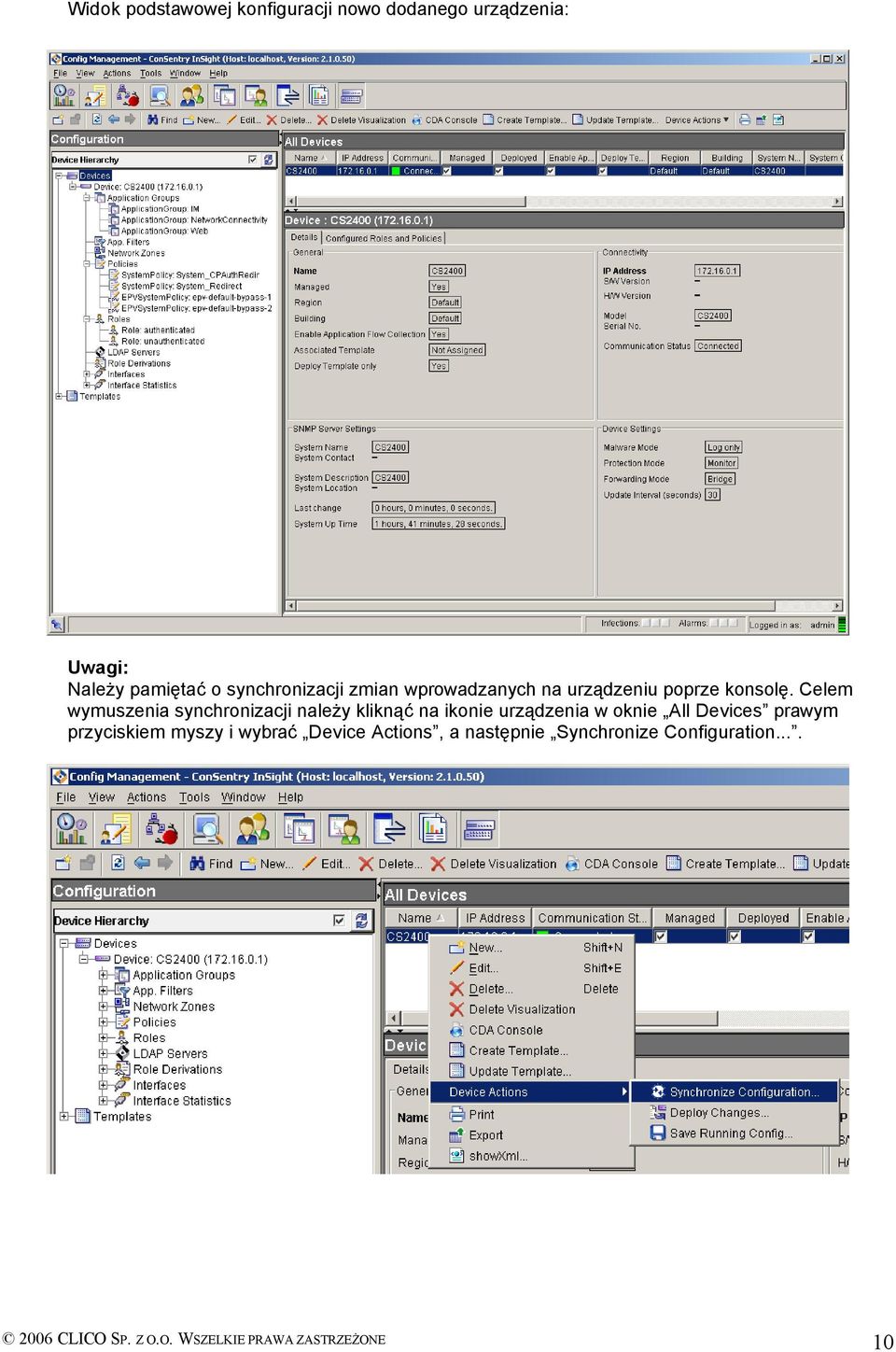Select showXml... in the context menu

(531, 1156)
